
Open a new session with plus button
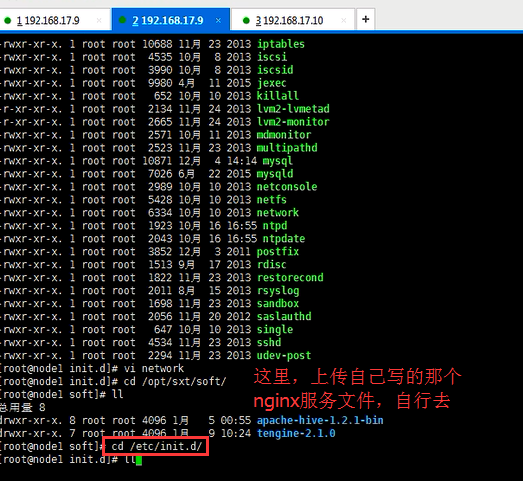pyautogui.click(x=366, y=19)
